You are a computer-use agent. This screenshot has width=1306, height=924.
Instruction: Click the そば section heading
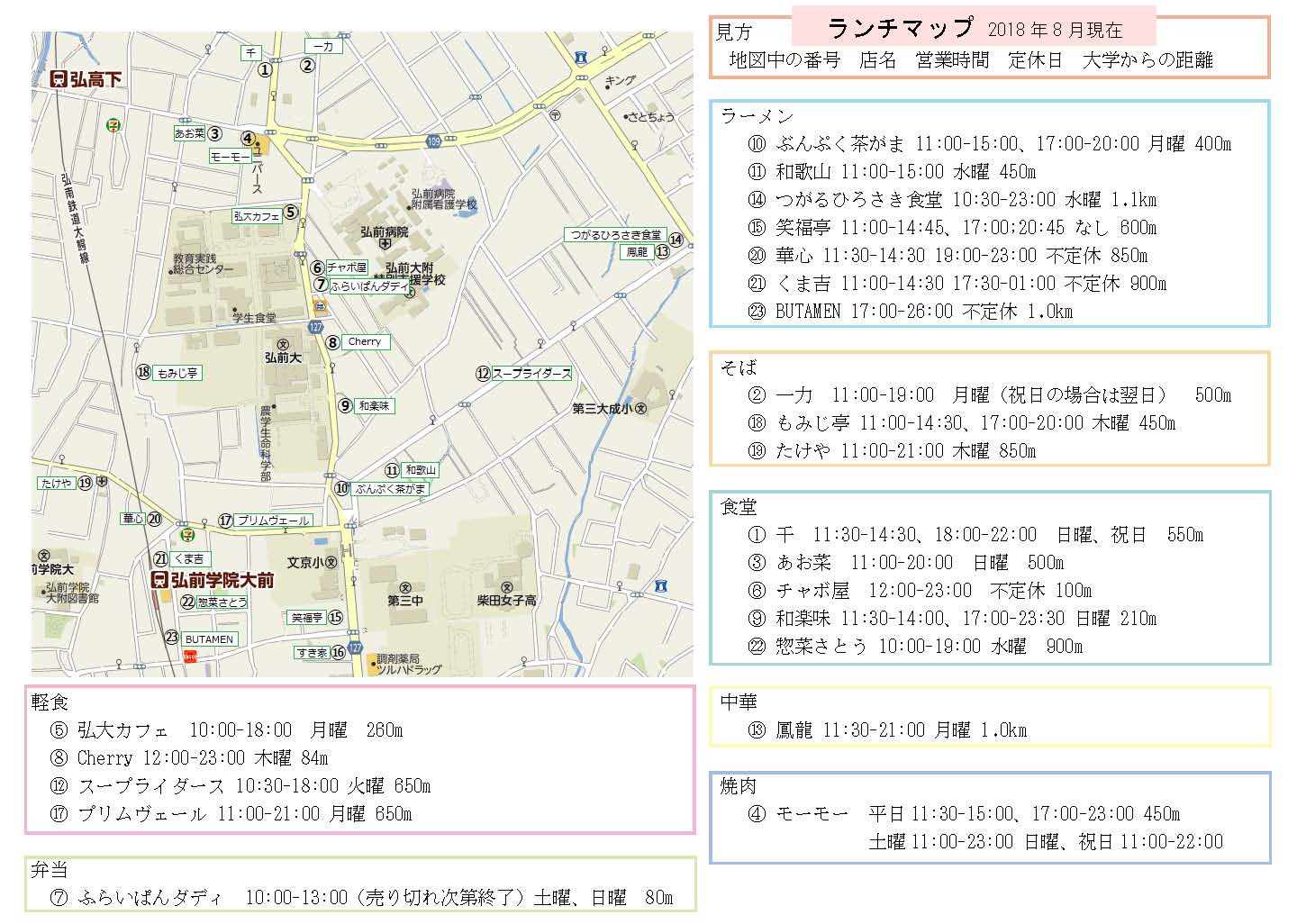[738, 367]
